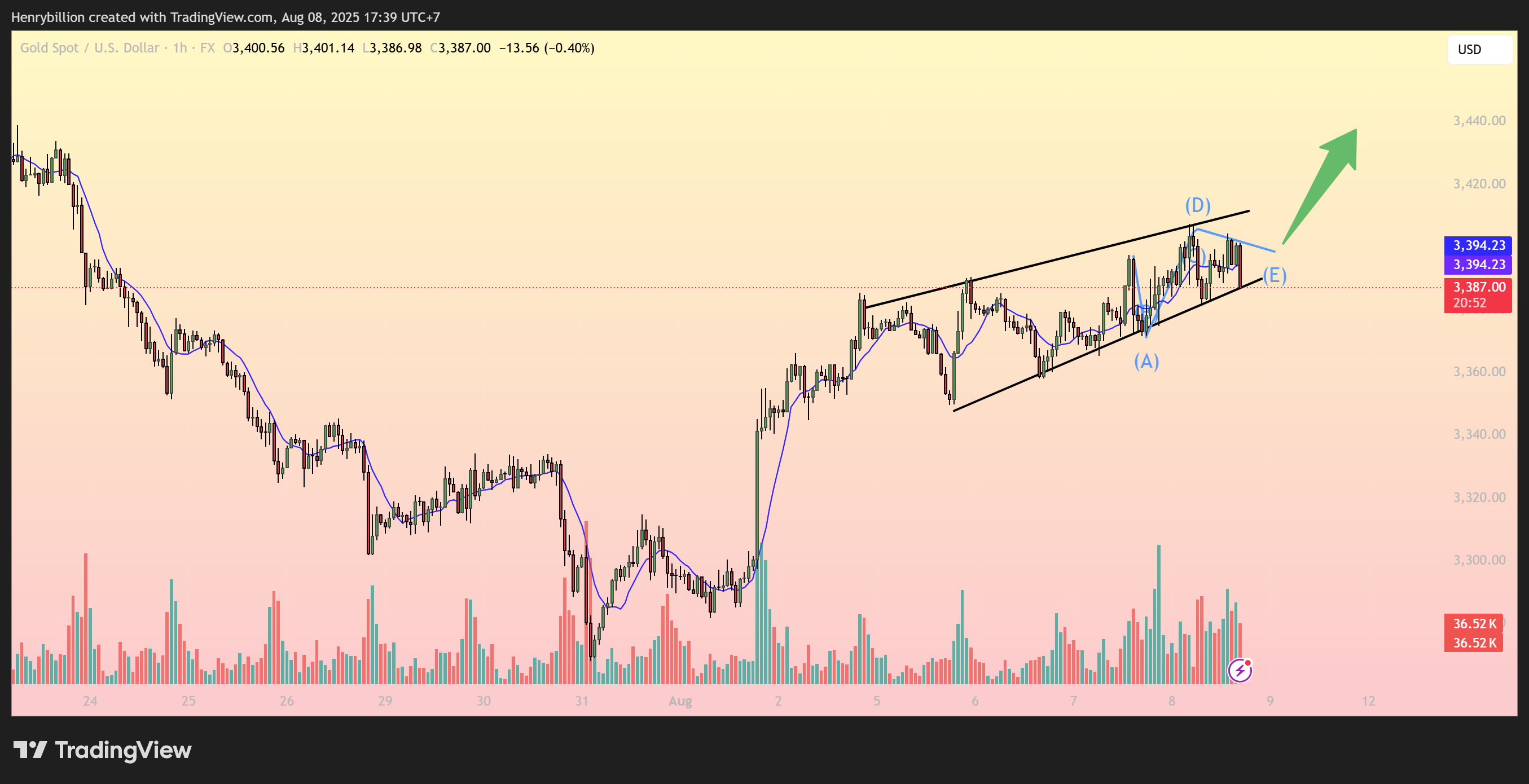The height and width of the screenshot is (784, 1529).
Task: Click the high value 3,401.14
Action: point(328,48)
